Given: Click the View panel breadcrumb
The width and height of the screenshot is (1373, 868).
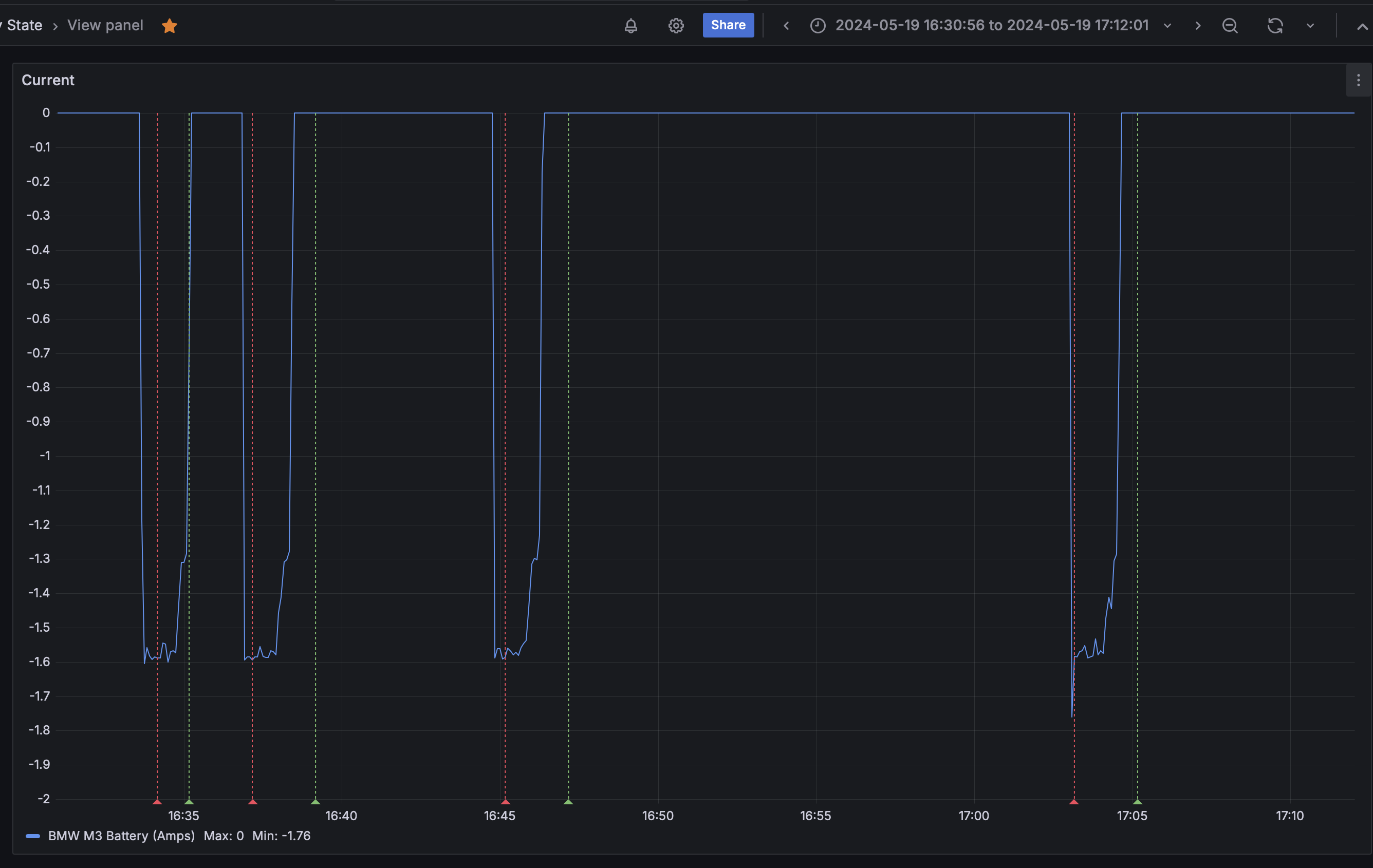Looking at the screenshot, I should click(x=105, y=25).
